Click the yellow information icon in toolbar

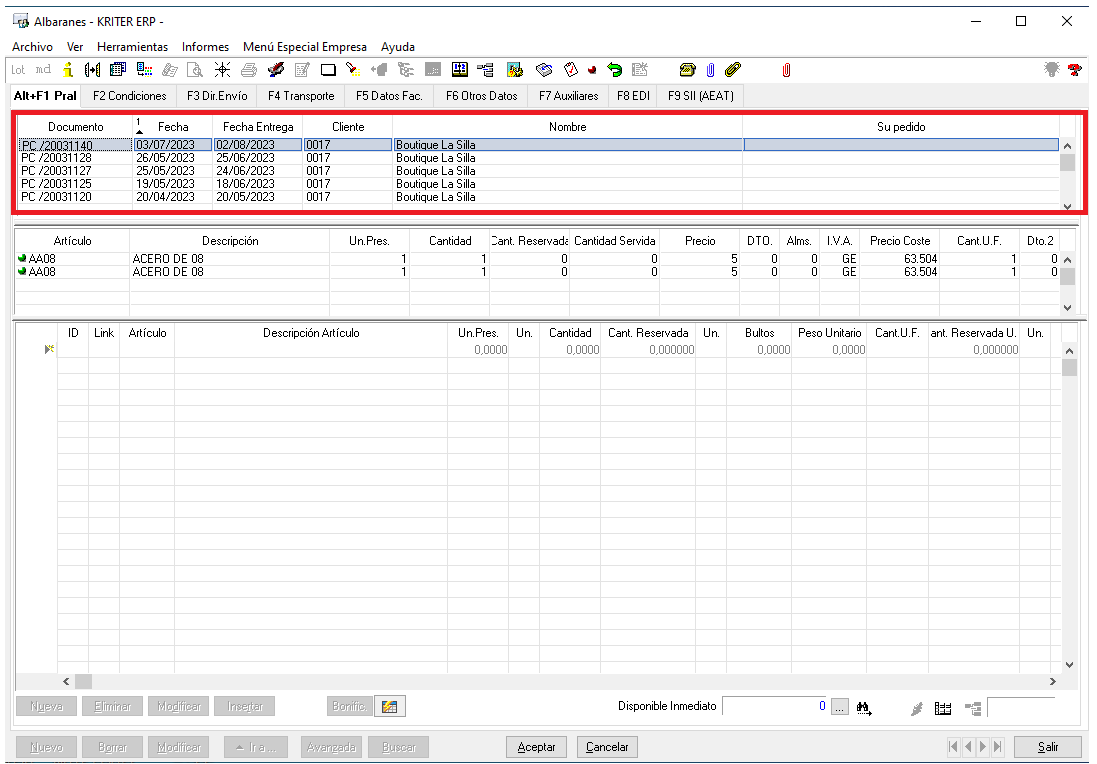click(68, 70)
